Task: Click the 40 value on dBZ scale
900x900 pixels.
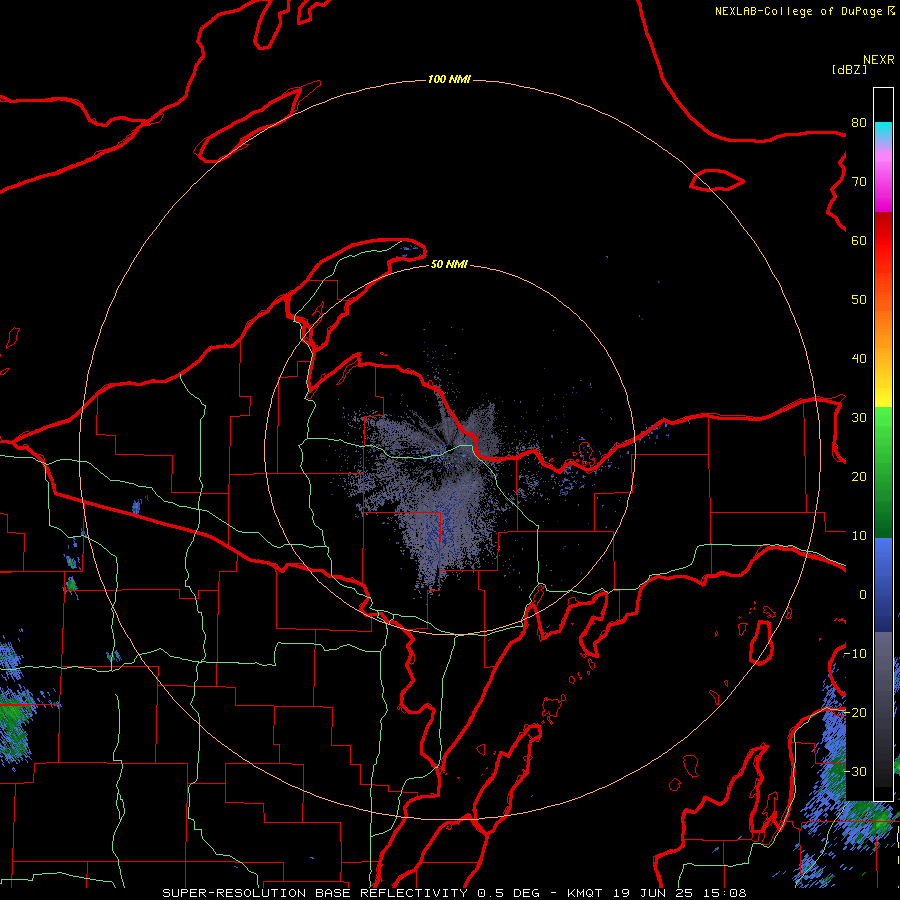Action: tap(859, 359)
